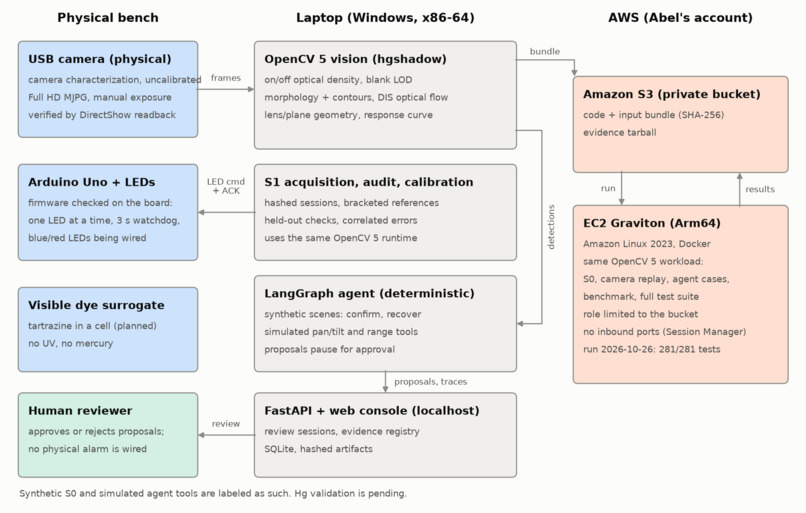Image resolution: width=806 pixels, height=513 pixels.
Task: Click 'tartrazine in a cell (planned)' line
Action: tap(93, 325)
